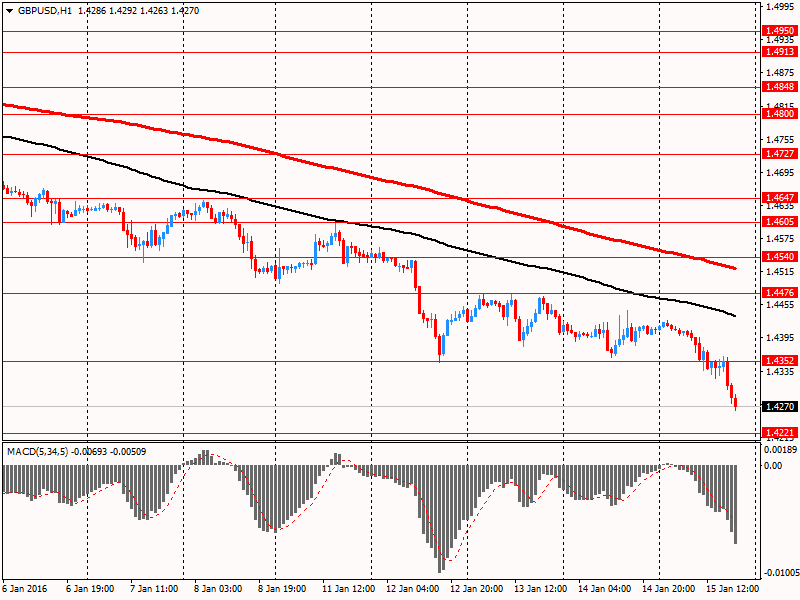
Task: Click the 6 Jan 2016 time axis label
Action: 24,589
